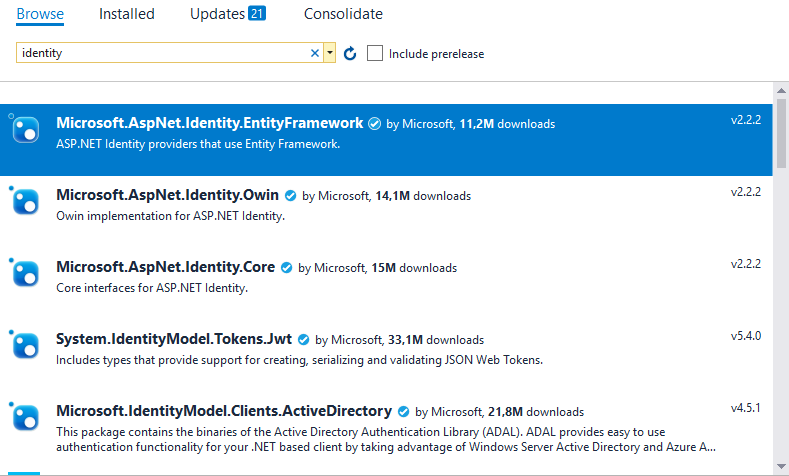Click the Microsoft.AspNet.Identity.EntityFramework package icon
Image resolution: width=789 pixels, height=476 pixels.
pyautogui.click(x=25, y=130)
